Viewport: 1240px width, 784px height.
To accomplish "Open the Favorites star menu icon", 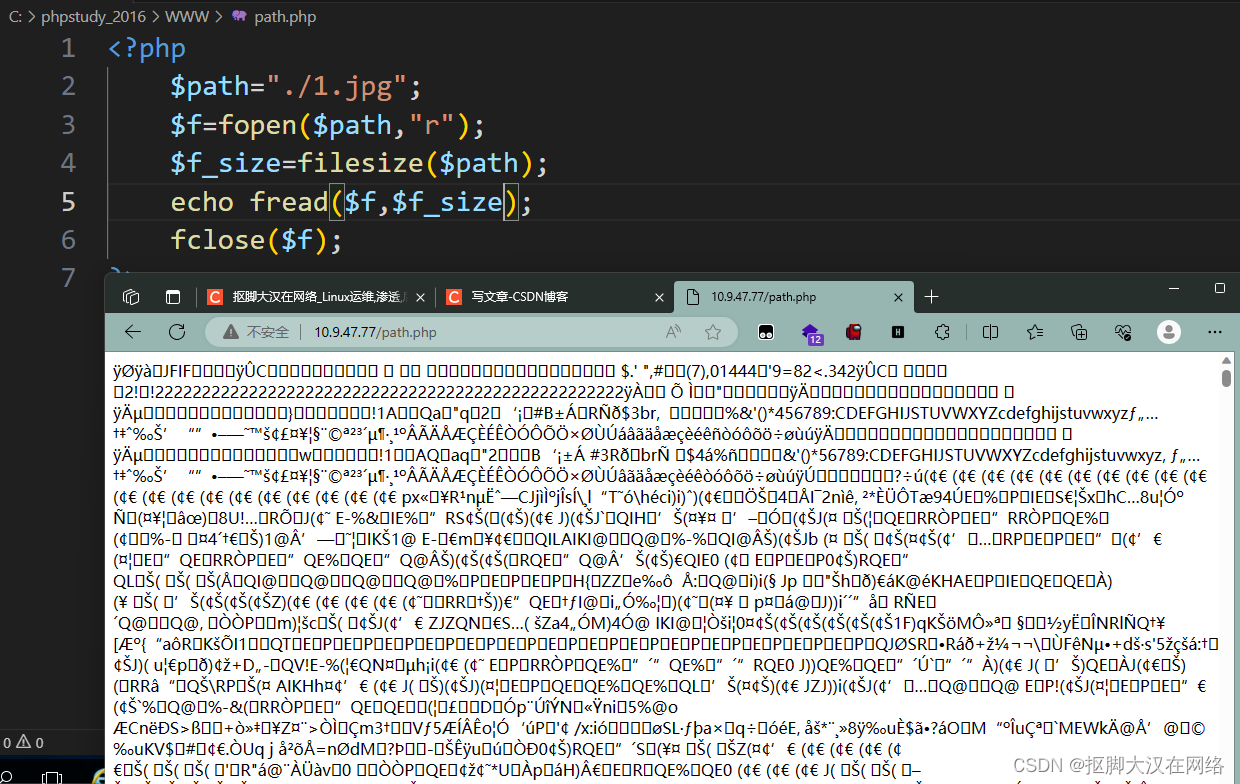I will (1035, 332).
